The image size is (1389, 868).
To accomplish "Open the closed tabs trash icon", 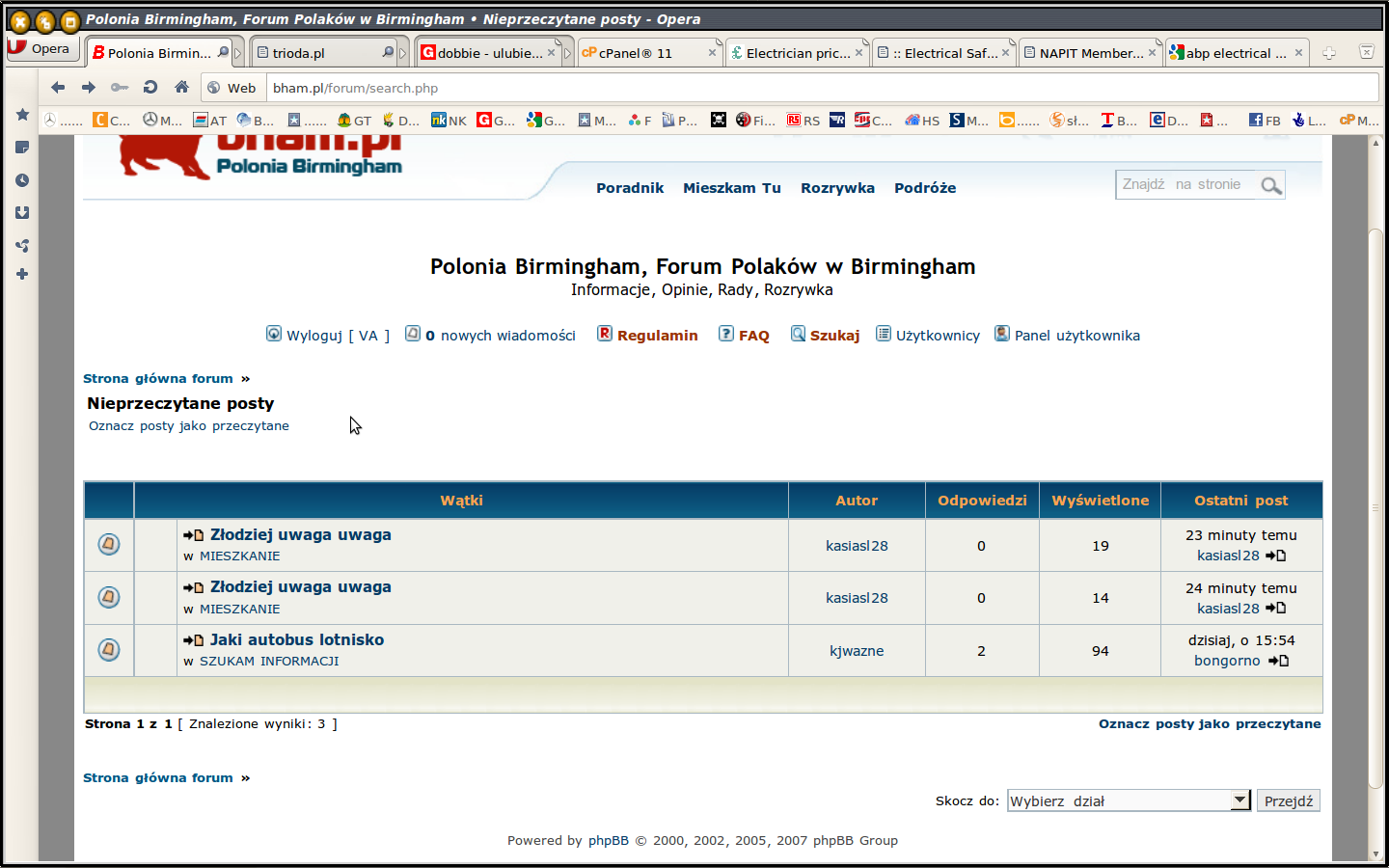I will point(1366,52).
